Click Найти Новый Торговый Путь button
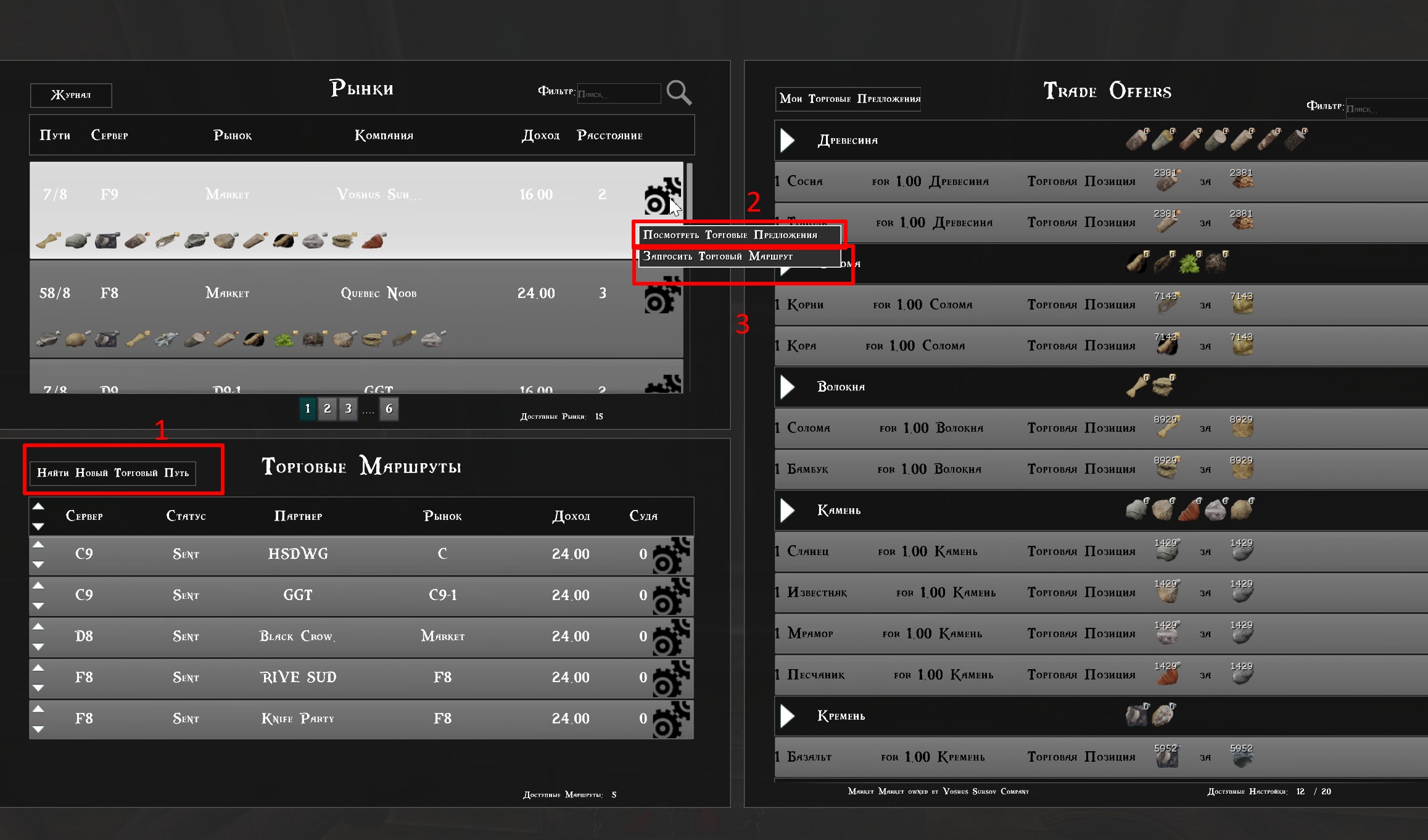Viewport: 1428px width, 840px height. pos(113,473)
